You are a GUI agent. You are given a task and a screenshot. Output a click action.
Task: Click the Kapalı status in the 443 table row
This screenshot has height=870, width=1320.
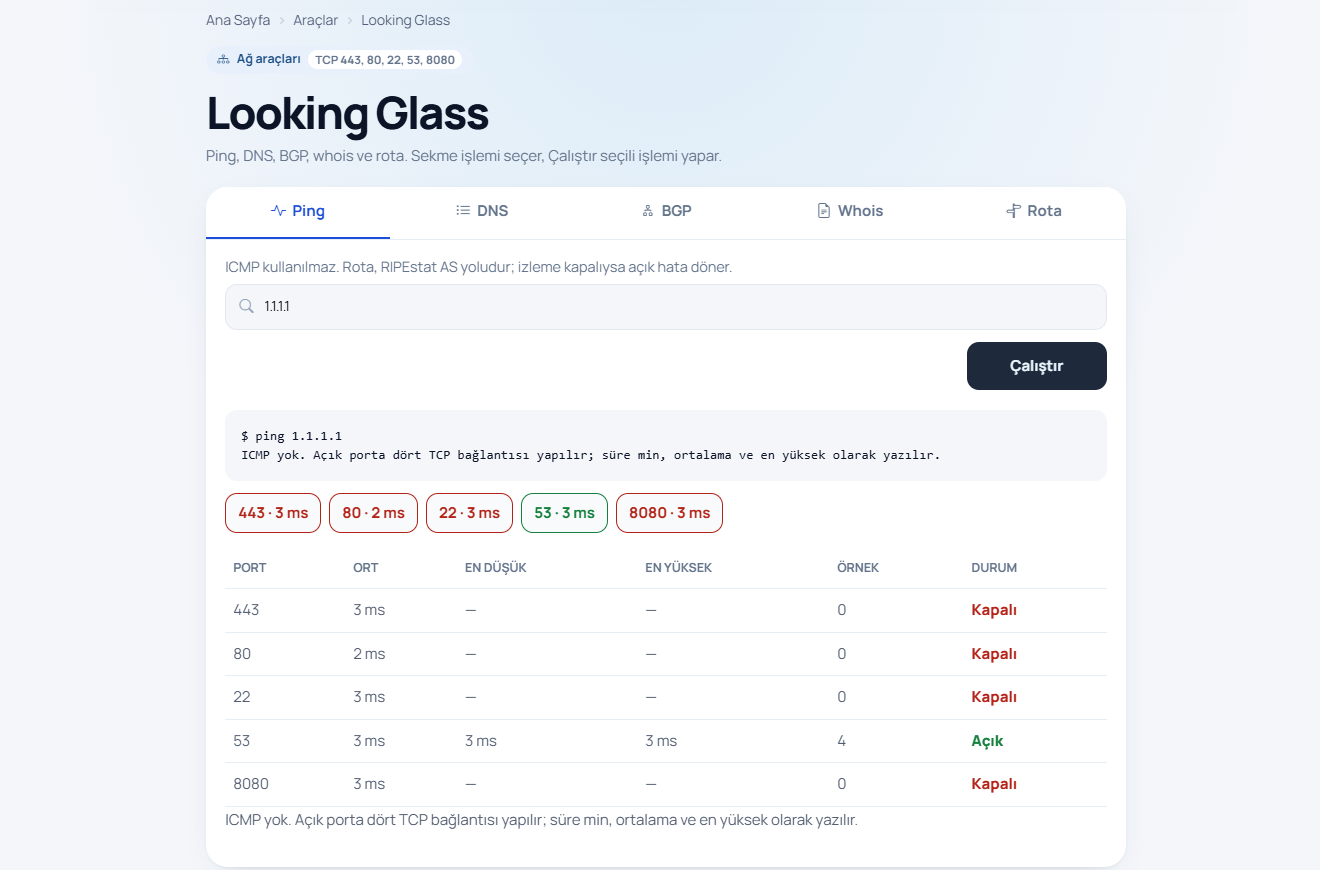tap(994, 610)
